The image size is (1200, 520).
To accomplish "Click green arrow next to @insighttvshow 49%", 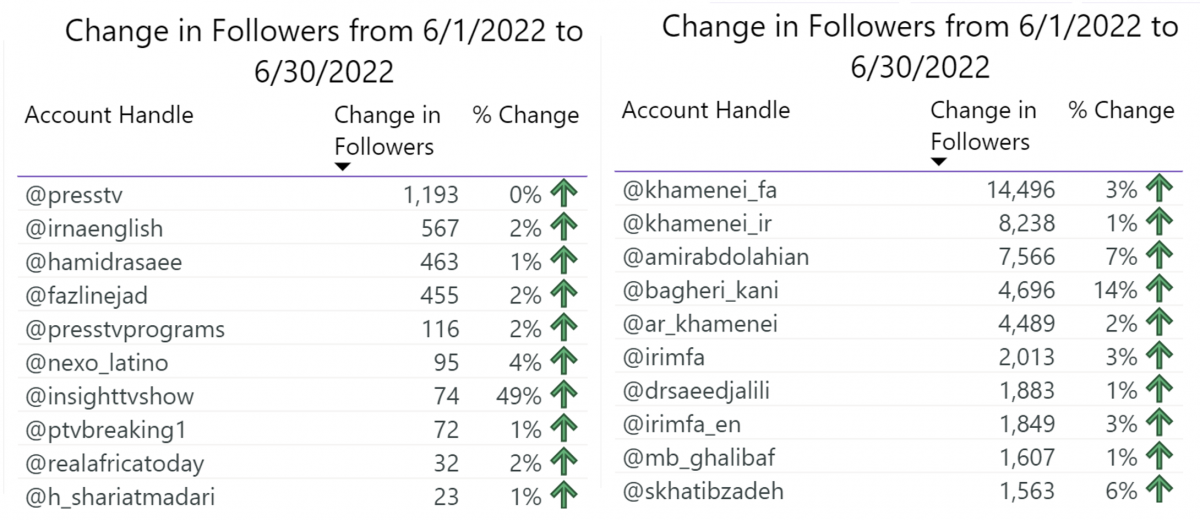I will click(x=566, y=396).
